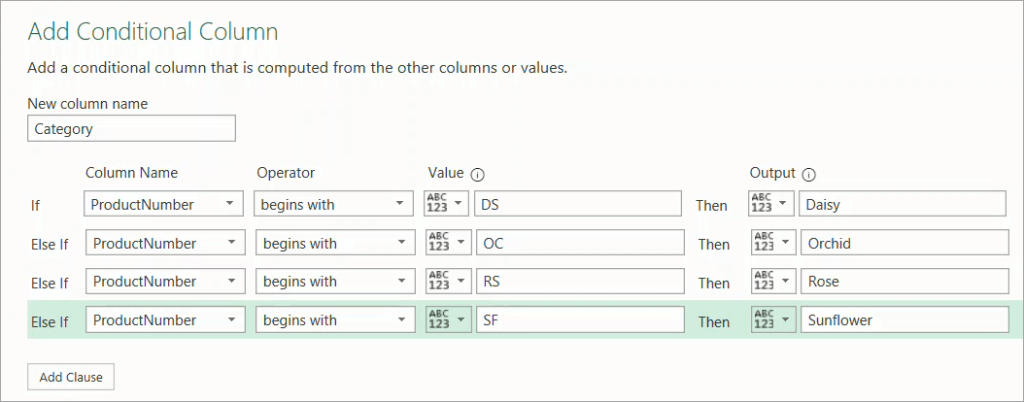Screen dimensions: 1024x402
Task: Click the New column name label
Action: [x=88, y=103]
